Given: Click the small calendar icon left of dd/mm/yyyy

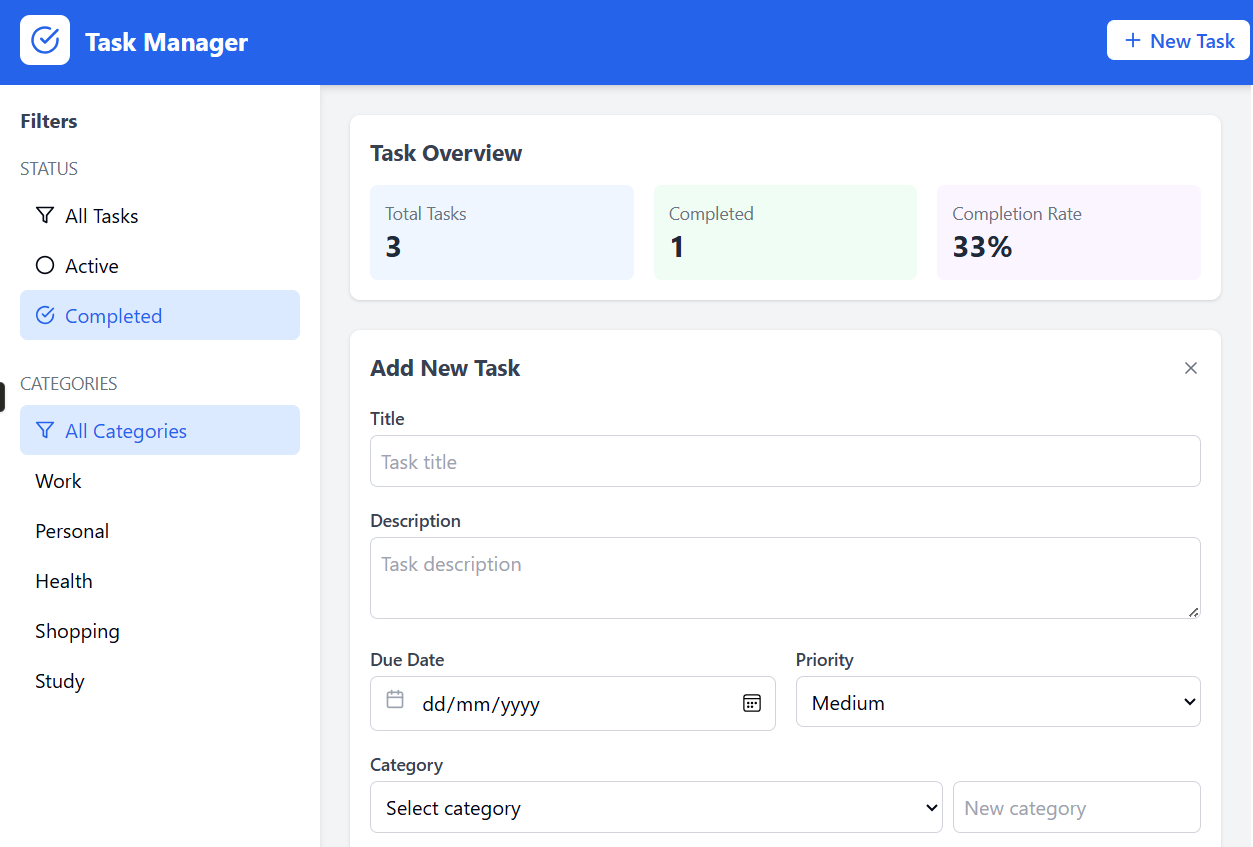Looking at the screenshot, I should (395, 699).
